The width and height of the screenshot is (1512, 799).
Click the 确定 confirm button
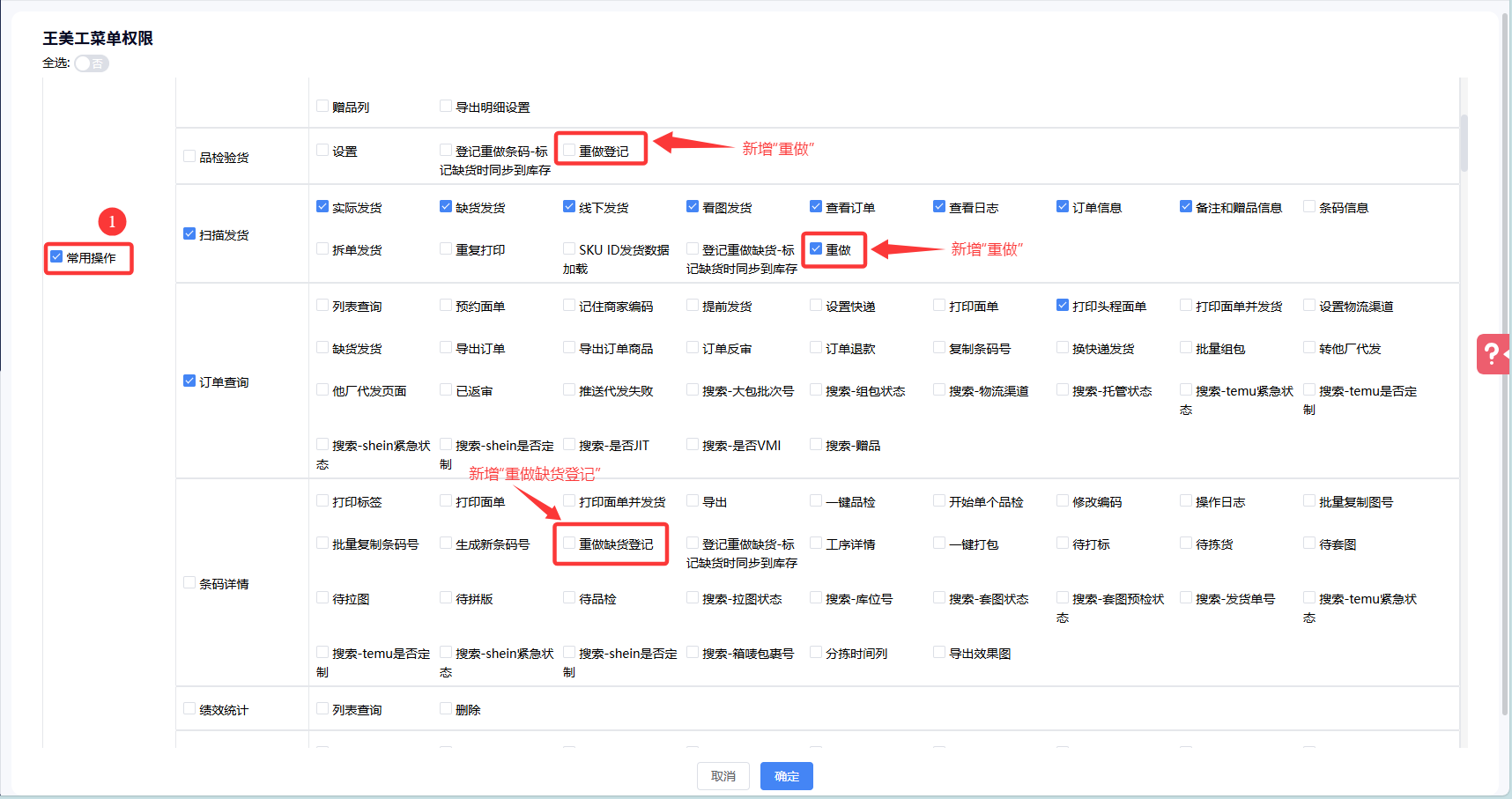(x=786, y=776)
